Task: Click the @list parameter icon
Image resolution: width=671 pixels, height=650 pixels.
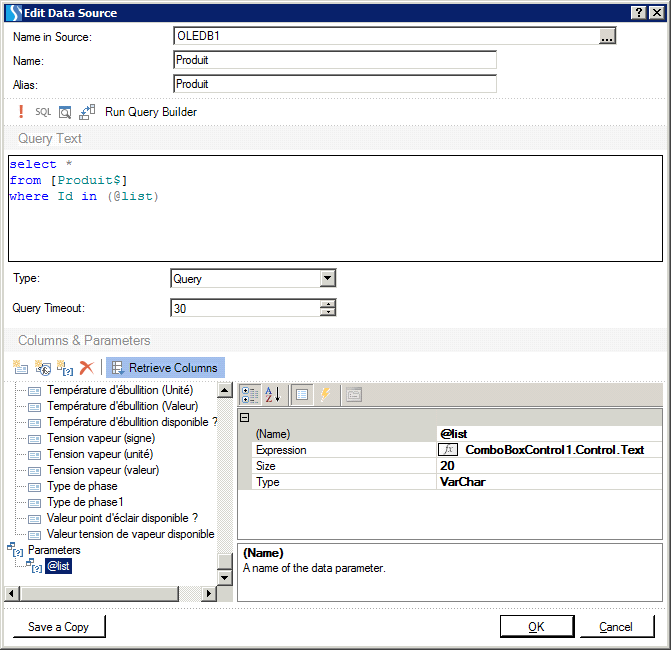Action: point(34,566)
